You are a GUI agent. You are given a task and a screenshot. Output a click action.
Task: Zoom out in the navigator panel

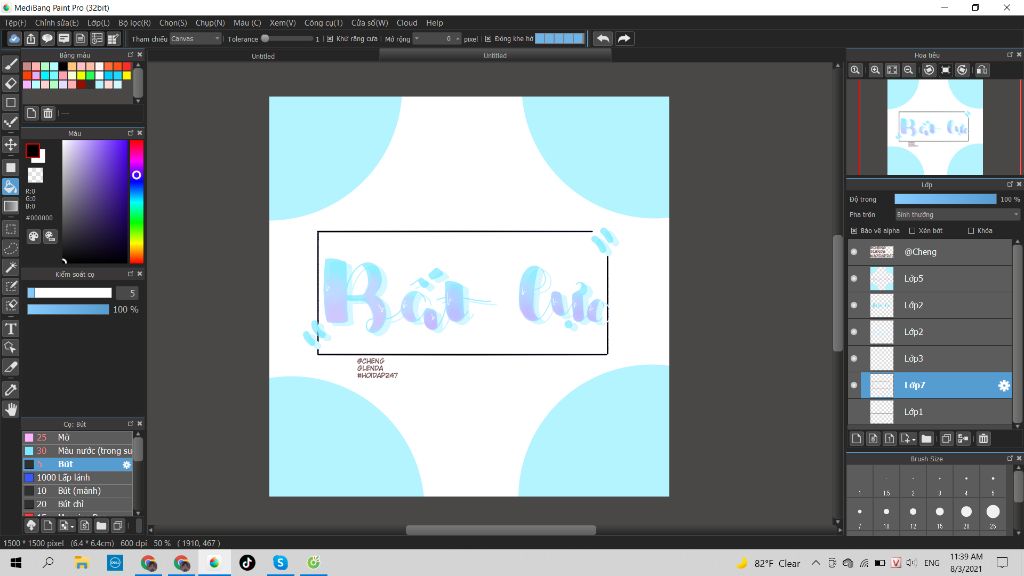coord(908,70)
